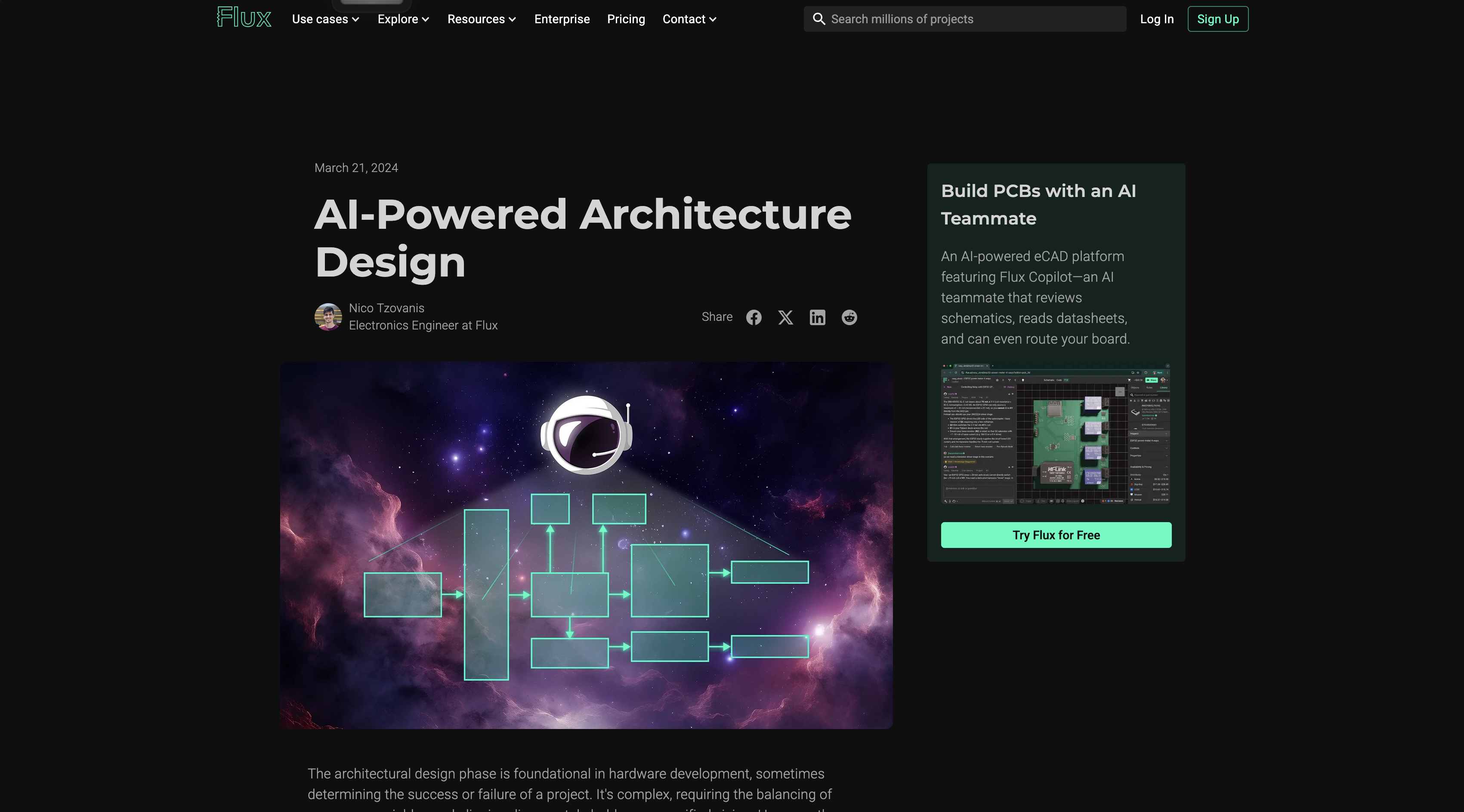Open the Explore dropdown menu

(403, 19)
